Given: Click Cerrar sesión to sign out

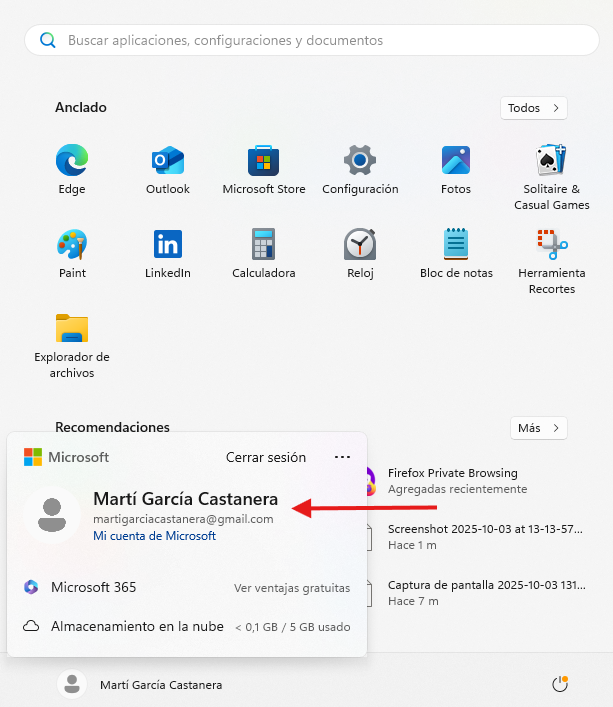Looking at the screenshot, I should point(266,457).
